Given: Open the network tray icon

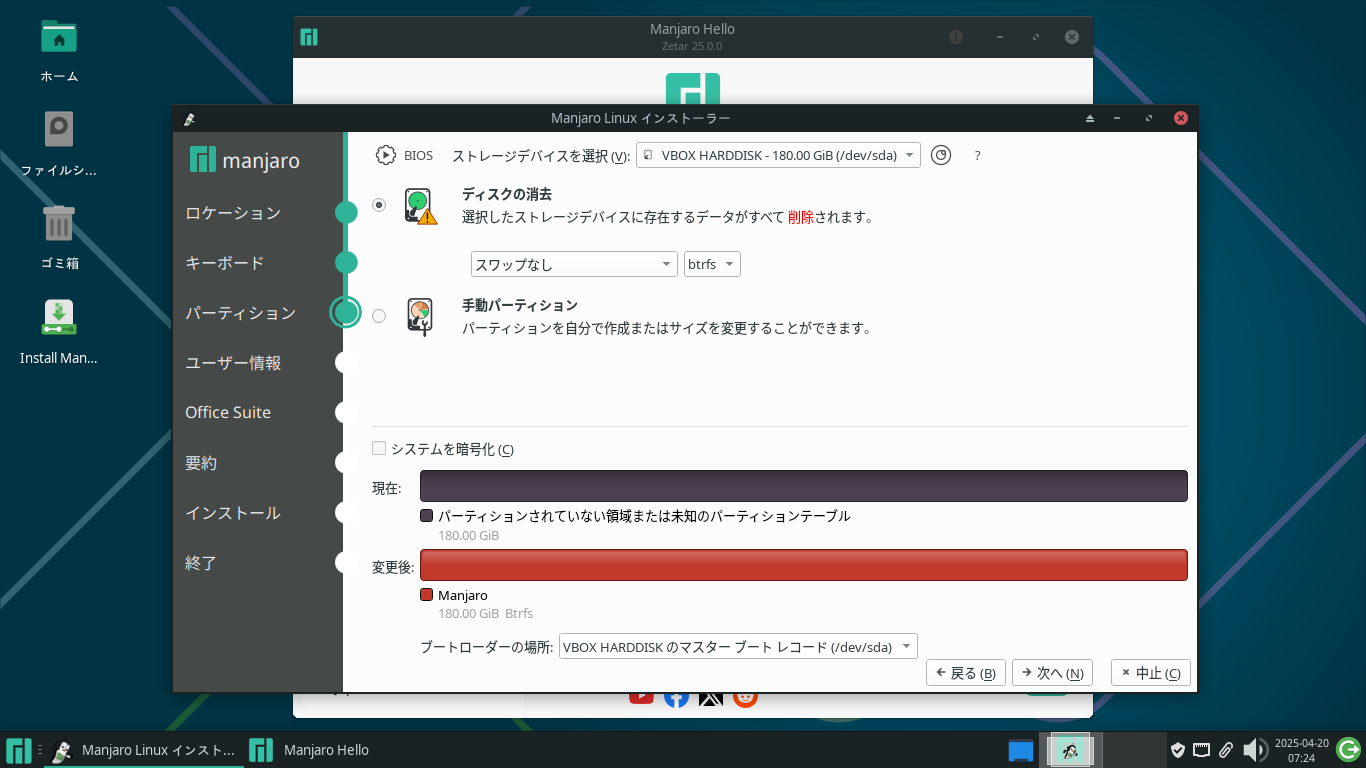Looking at the screenshot, I should 1202,750.
